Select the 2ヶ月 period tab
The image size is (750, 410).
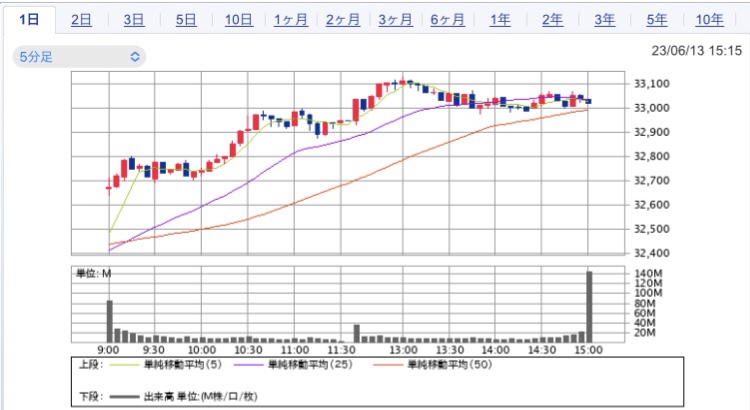[343, 20]
